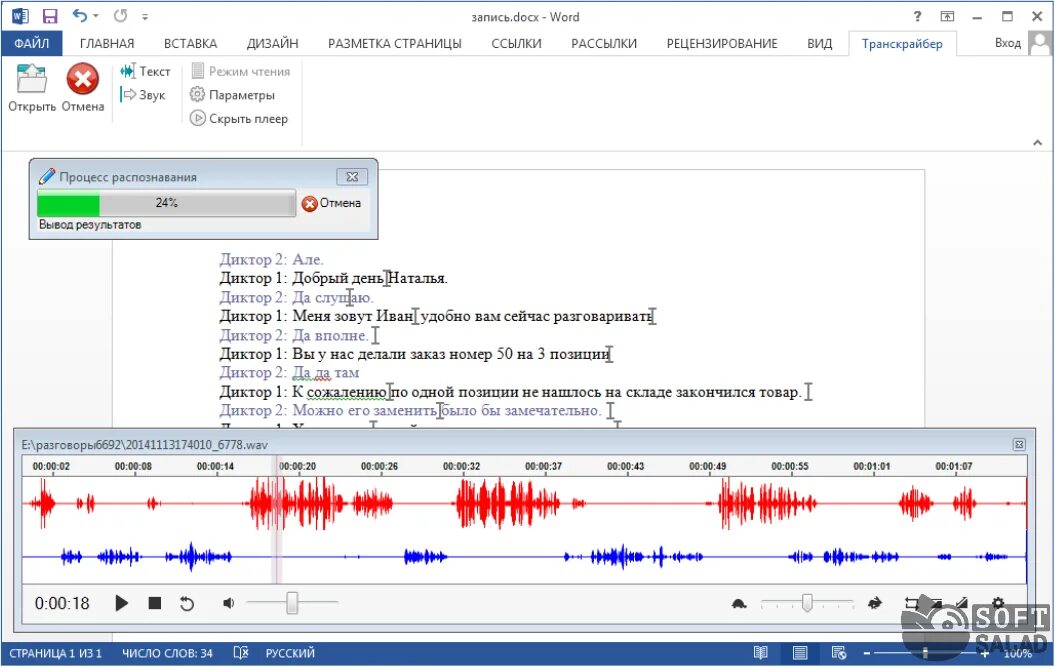The width and height of the screenshot is (1055, 667).
Task: Click the disabled Режим чтения option
Action: (x=241, y=71)
